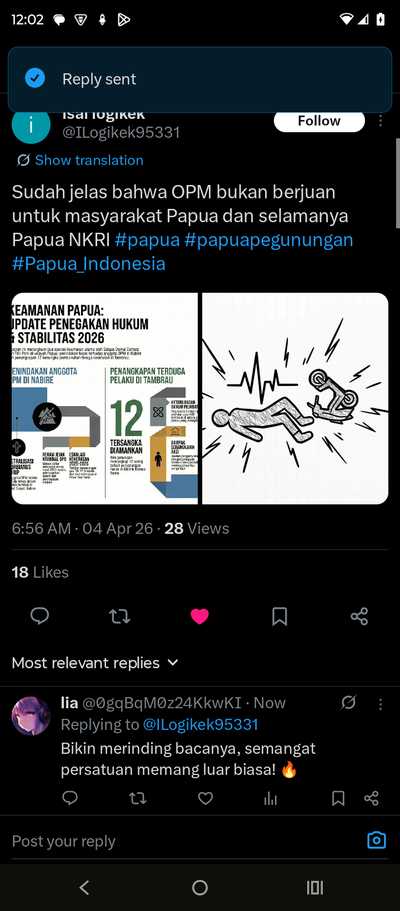Repost the main tweet using retweet icon

coord(120,616)
